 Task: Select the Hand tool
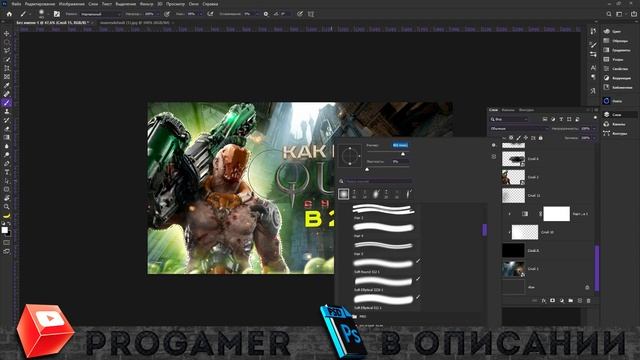(7, 198)
